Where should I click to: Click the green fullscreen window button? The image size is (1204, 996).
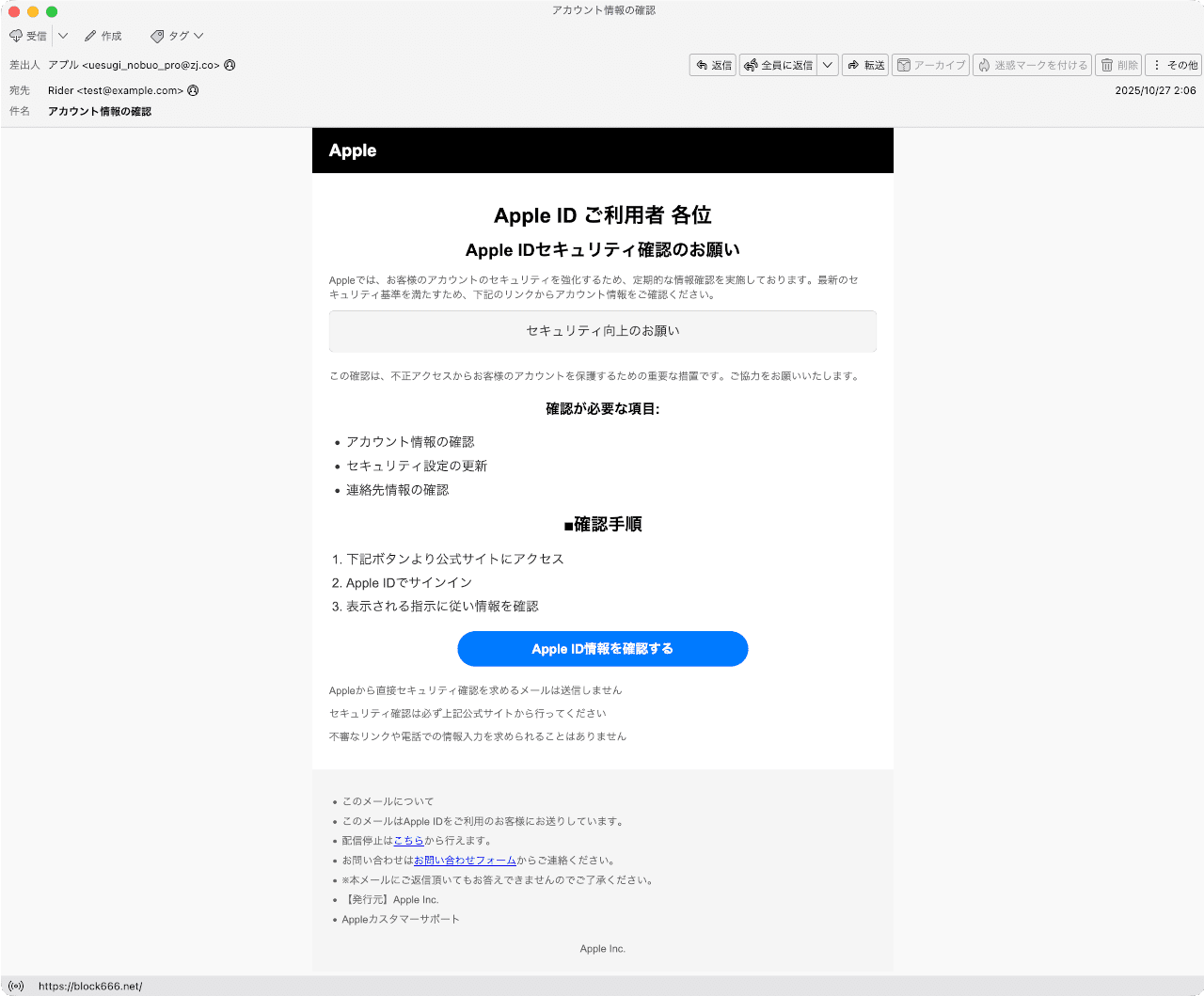click(x=52, y=11)
